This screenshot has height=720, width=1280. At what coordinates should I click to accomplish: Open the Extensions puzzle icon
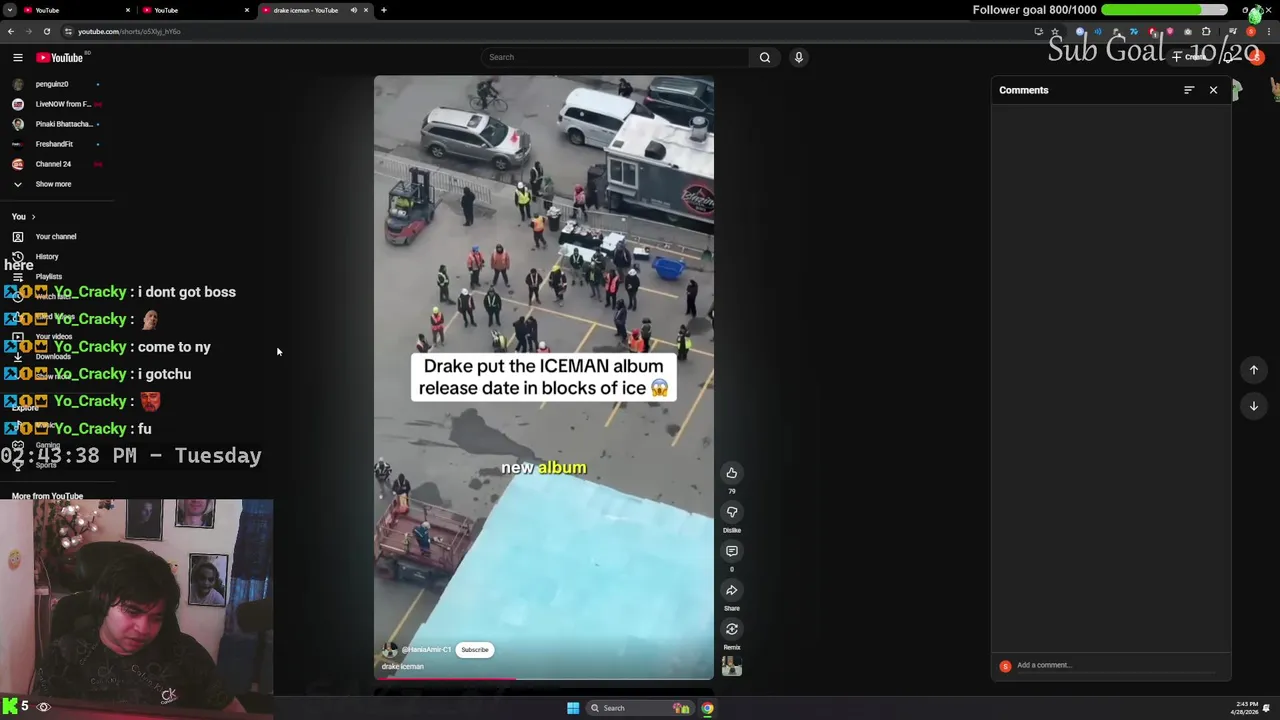[x=1206, y=32]
